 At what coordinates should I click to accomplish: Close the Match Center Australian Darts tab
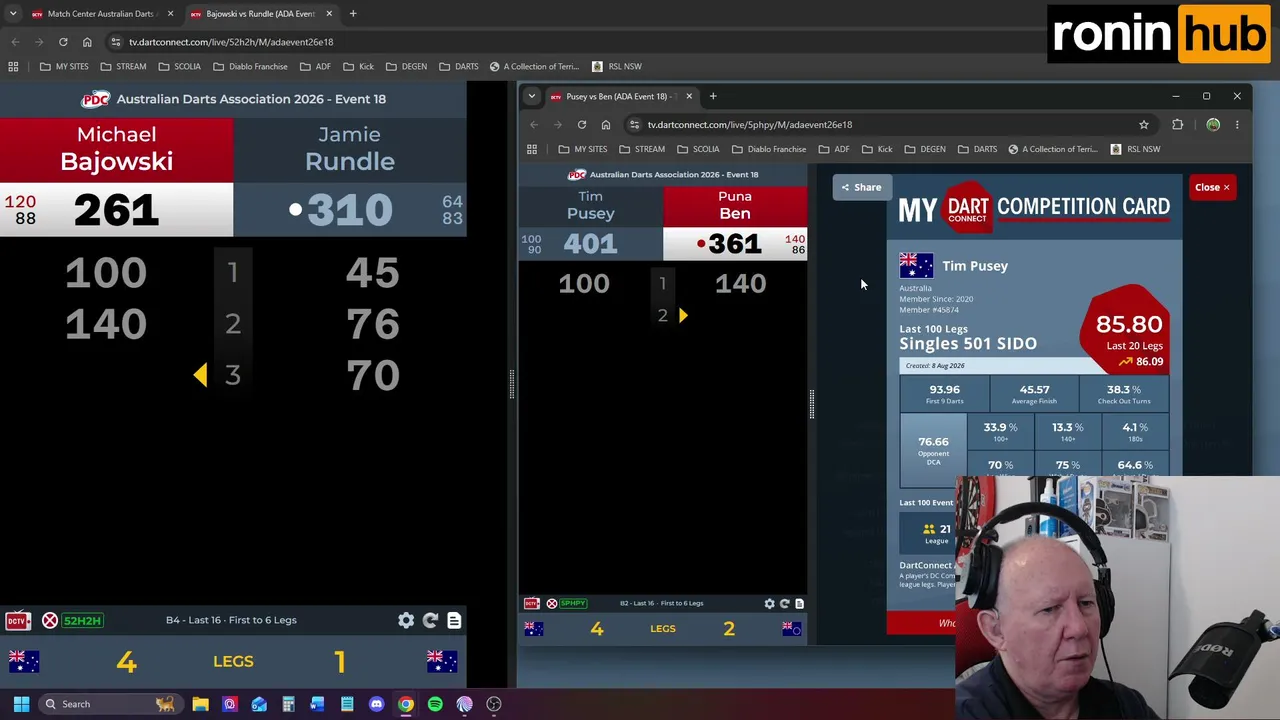click(170, 14)
